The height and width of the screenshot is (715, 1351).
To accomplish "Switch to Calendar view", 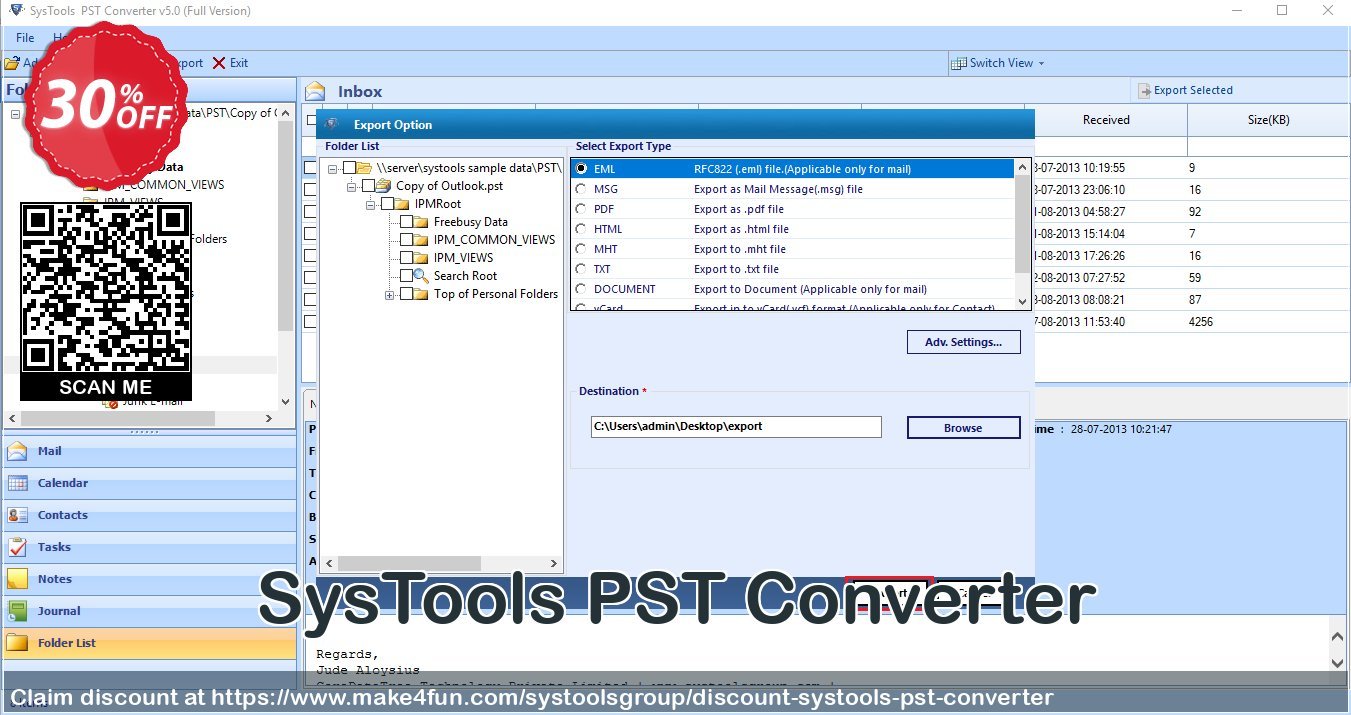I will (x=149, y=483).
